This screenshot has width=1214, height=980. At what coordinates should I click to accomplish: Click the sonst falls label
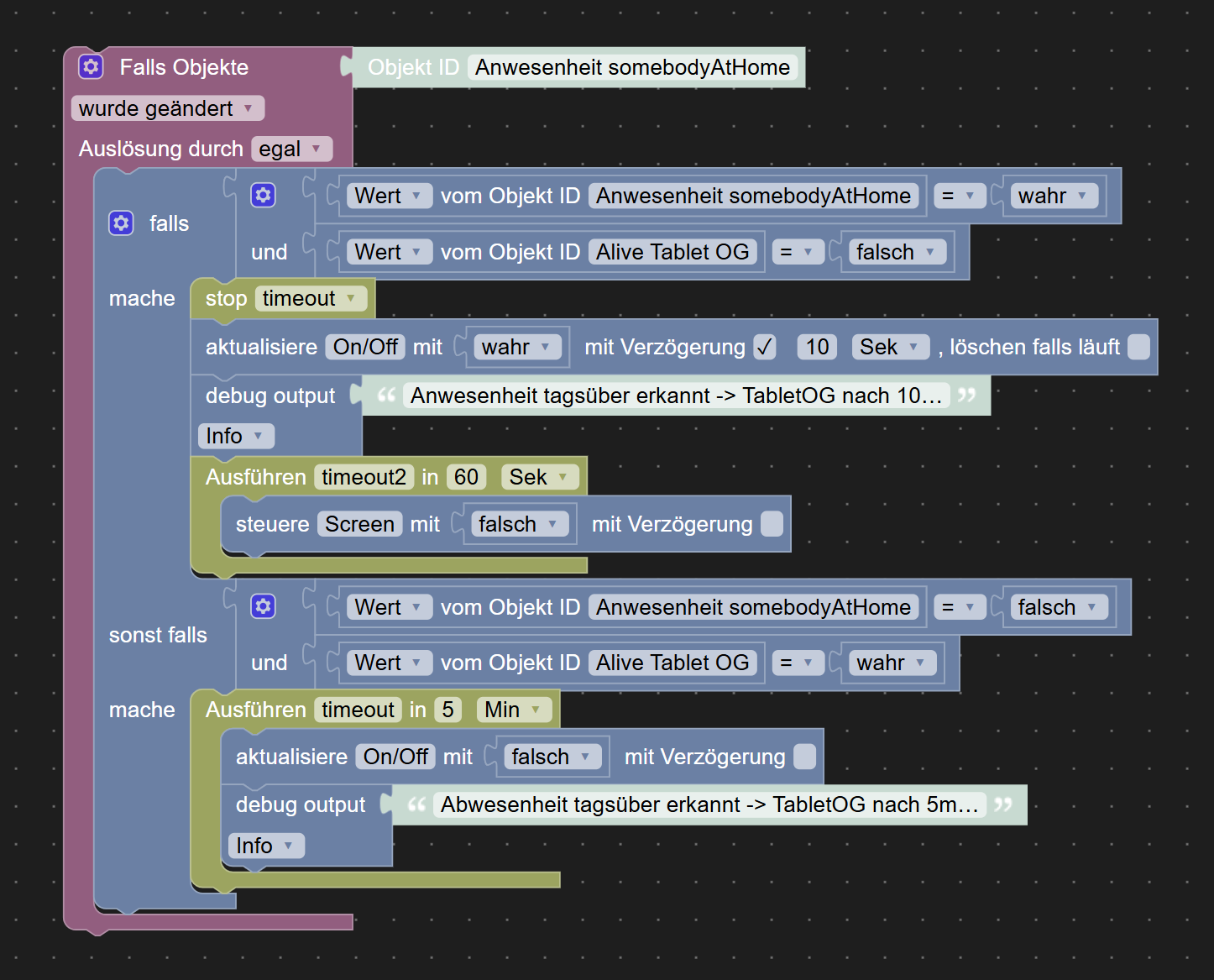tap(158, 635)
